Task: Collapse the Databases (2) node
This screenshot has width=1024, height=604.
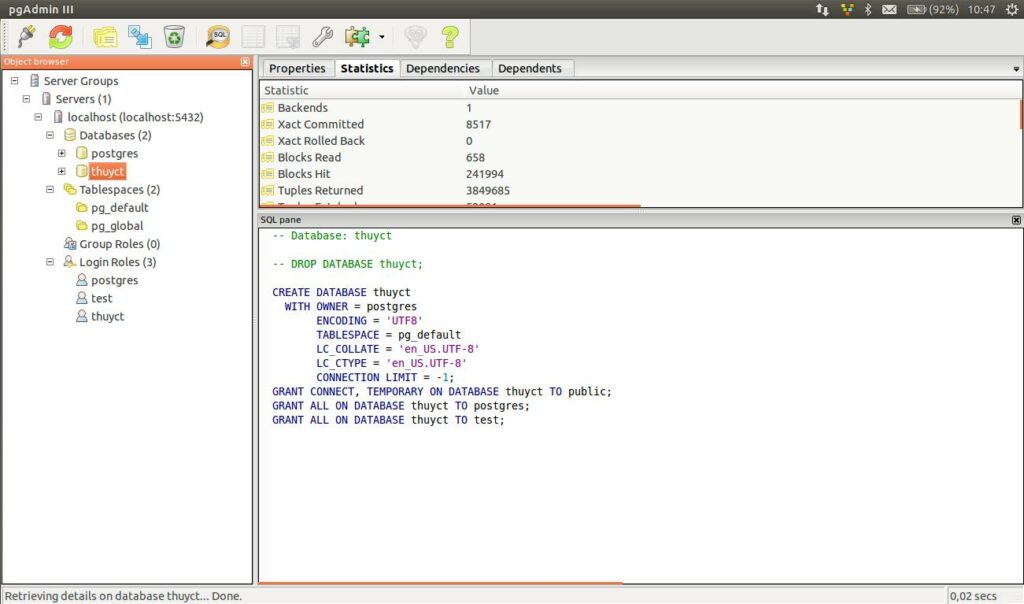Action: click(50, 135)
